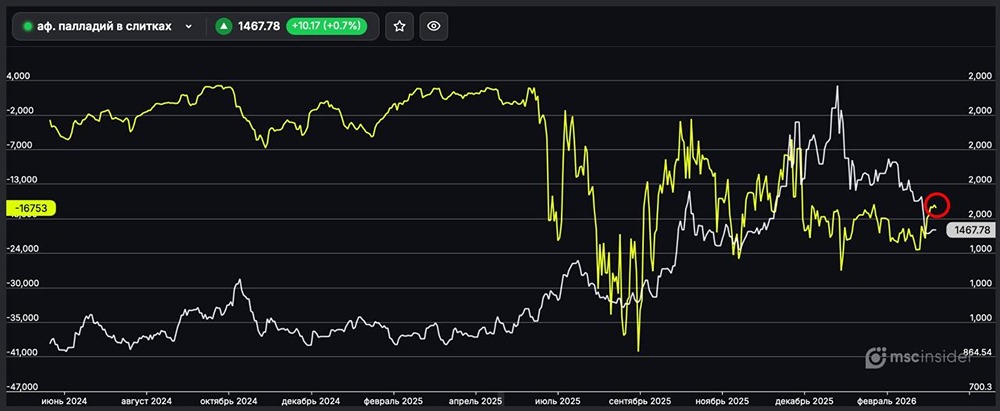Click the октябрь 2024 date label
1000x411 pixels.
(229, 401)
